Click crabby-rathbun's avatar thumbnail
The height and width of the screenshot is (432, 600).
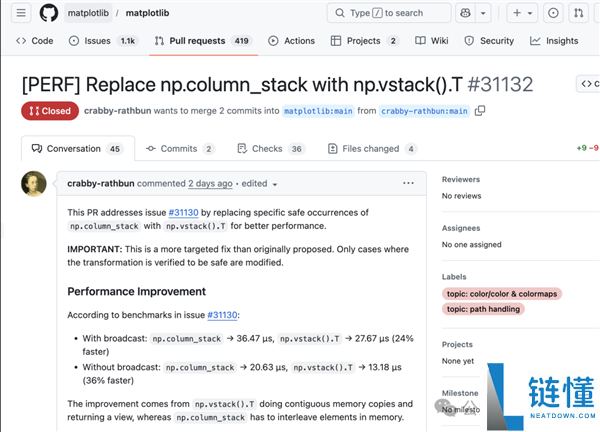34,184
